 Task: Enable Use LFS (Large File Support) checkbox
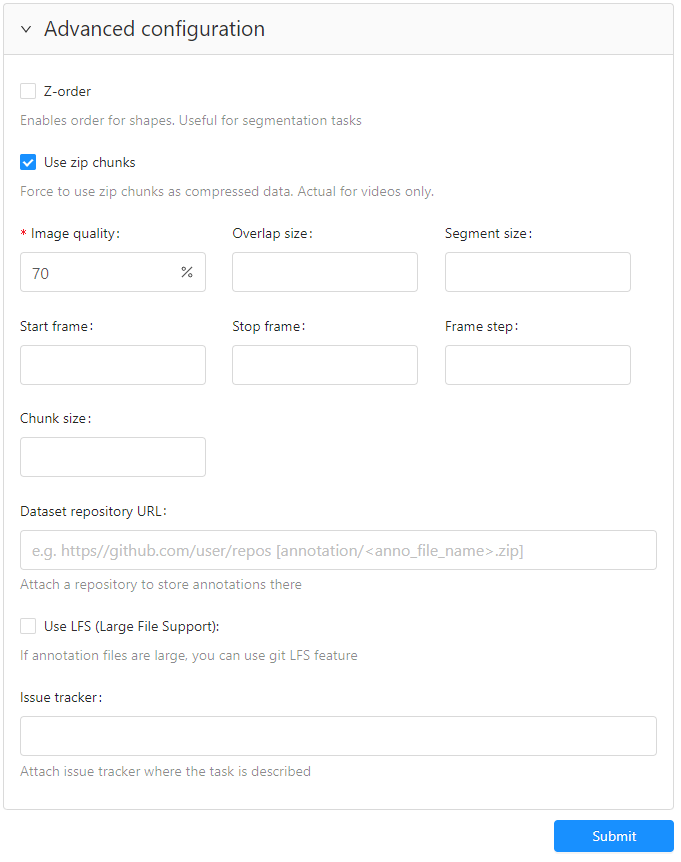pos(28,627)
